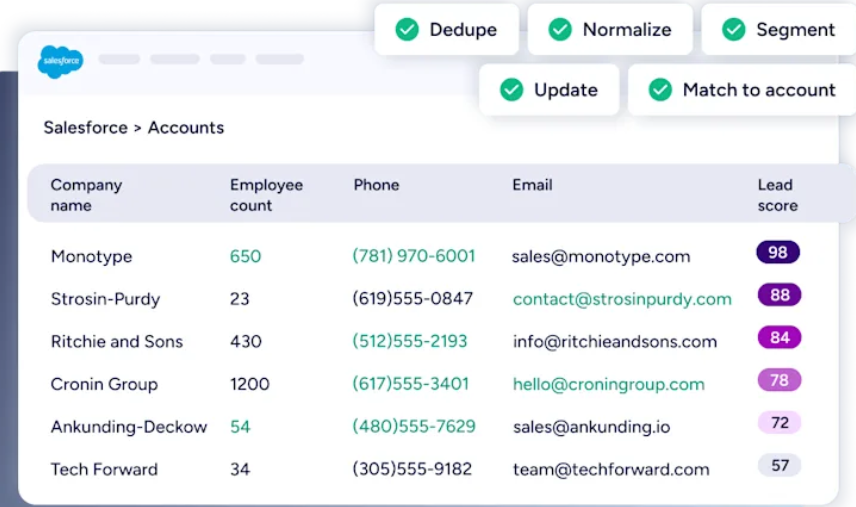Click employee count 23
The height and width of the screenshot is (507, 856).
point(240,299)
